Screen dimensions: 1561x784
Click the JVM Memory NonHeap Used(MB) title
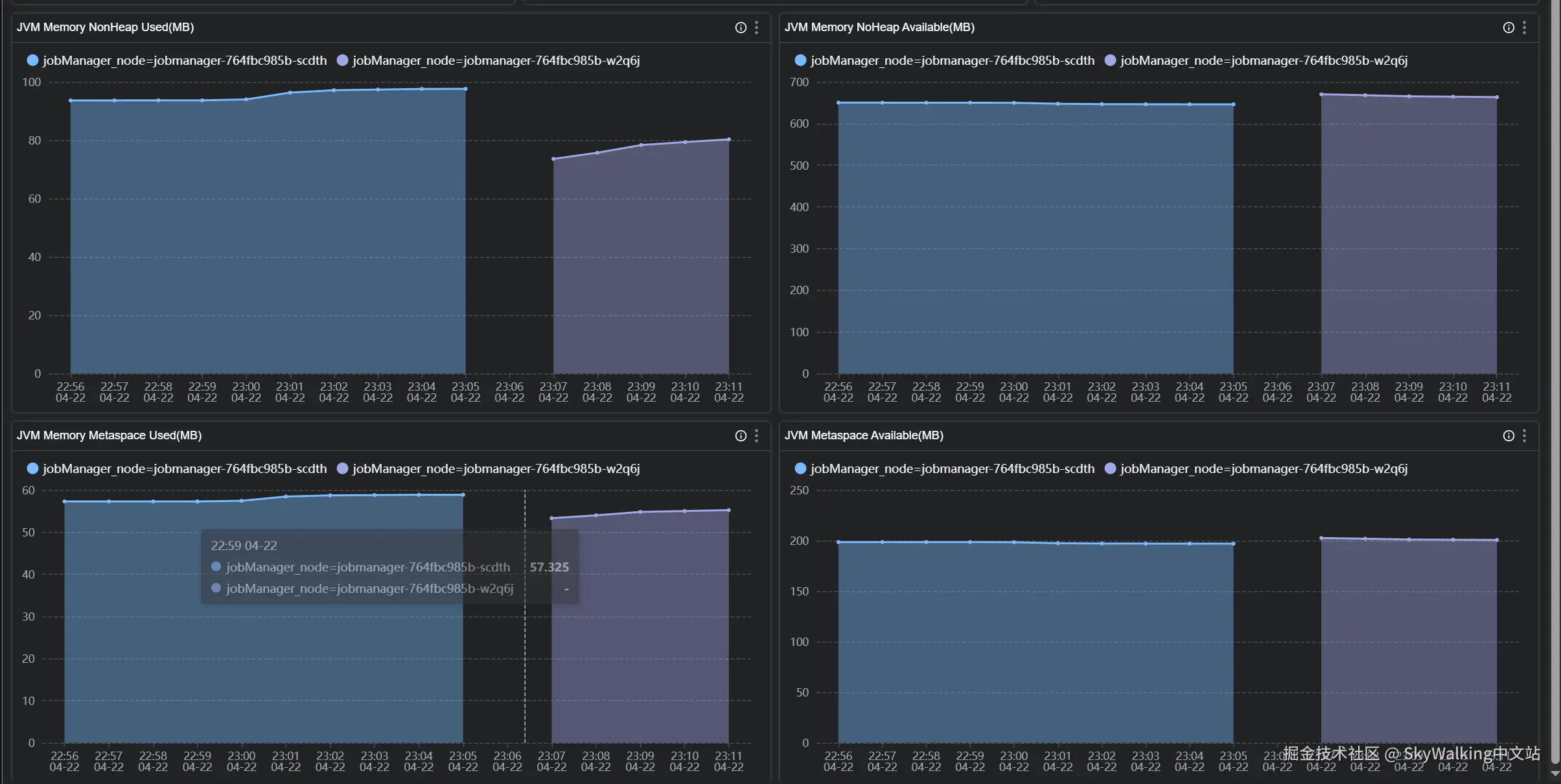pyautogui.click(x=105, y=27)
